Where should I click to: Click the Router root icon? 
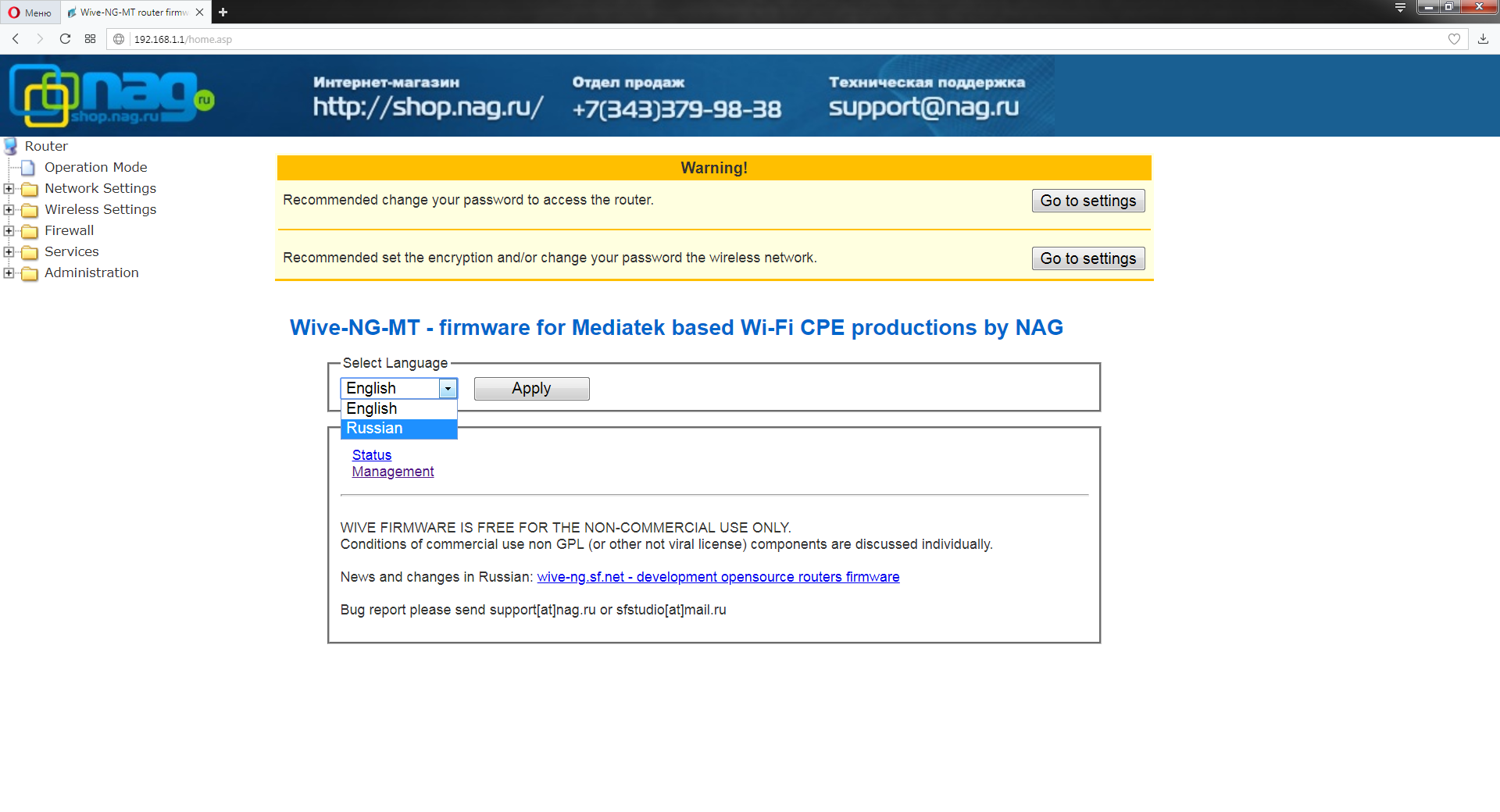click(x=11, y=146)
